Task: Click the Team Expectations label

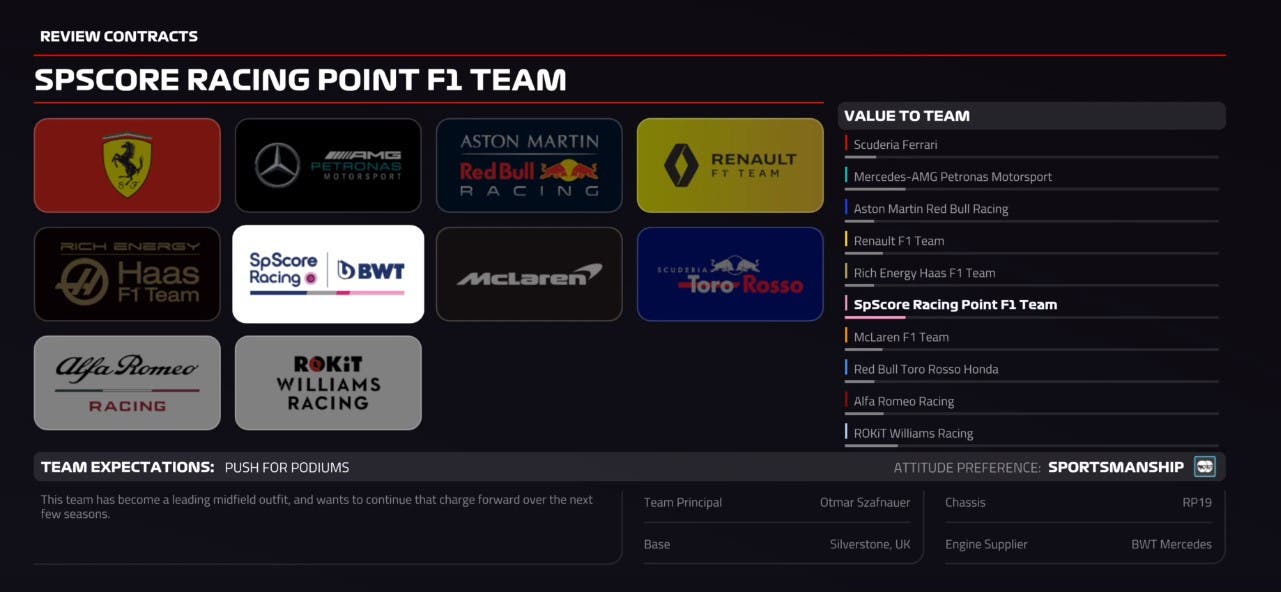Action: [x=127, y=467]
